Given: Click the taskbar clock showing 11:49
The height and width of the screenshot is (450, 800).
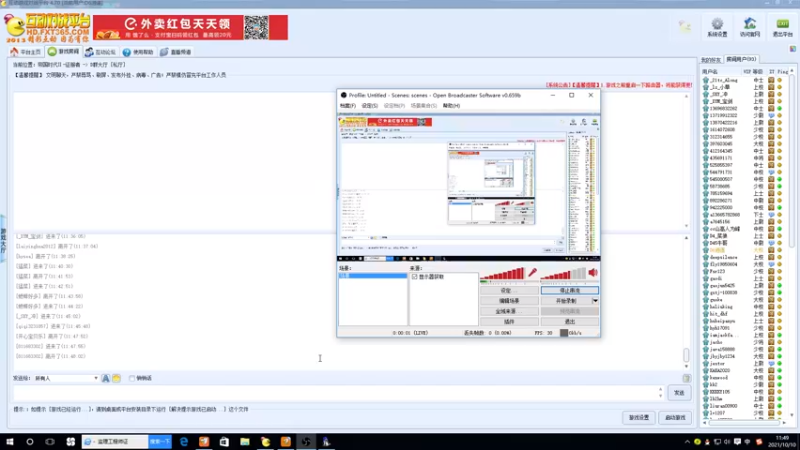Looking at the screenshot, I should coord(781,442).
